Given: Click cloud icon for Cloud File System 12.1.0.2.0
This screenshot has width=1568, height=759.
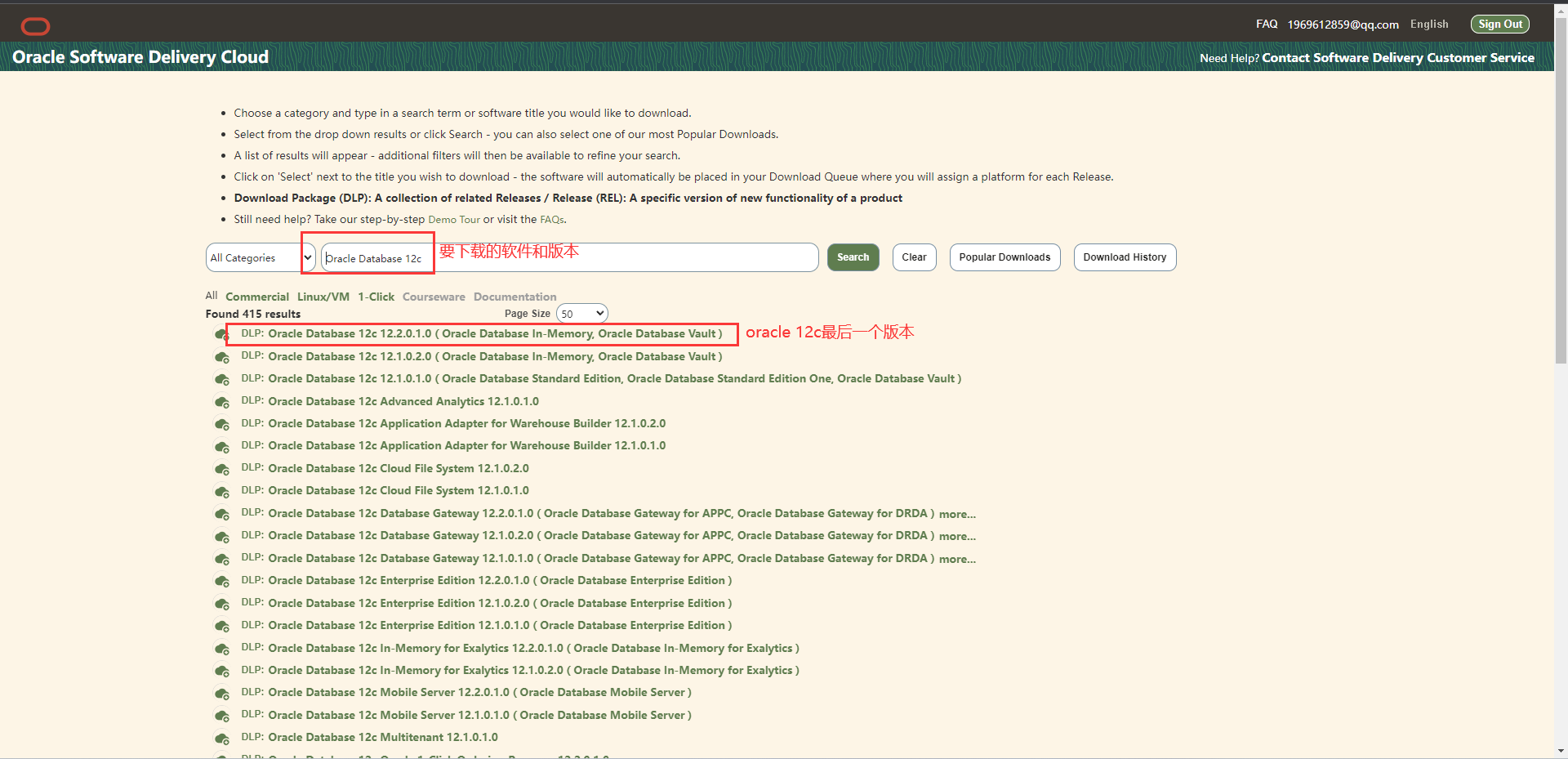Looking at the screenshot, I should pos(221,469).
